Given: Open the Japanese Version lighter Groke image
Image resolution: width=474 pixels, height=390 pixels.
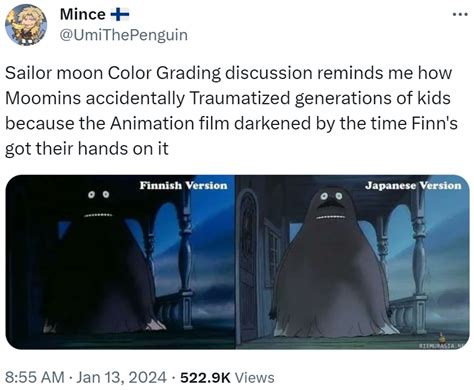Looking at the screenshot, I should click(353, 262).
